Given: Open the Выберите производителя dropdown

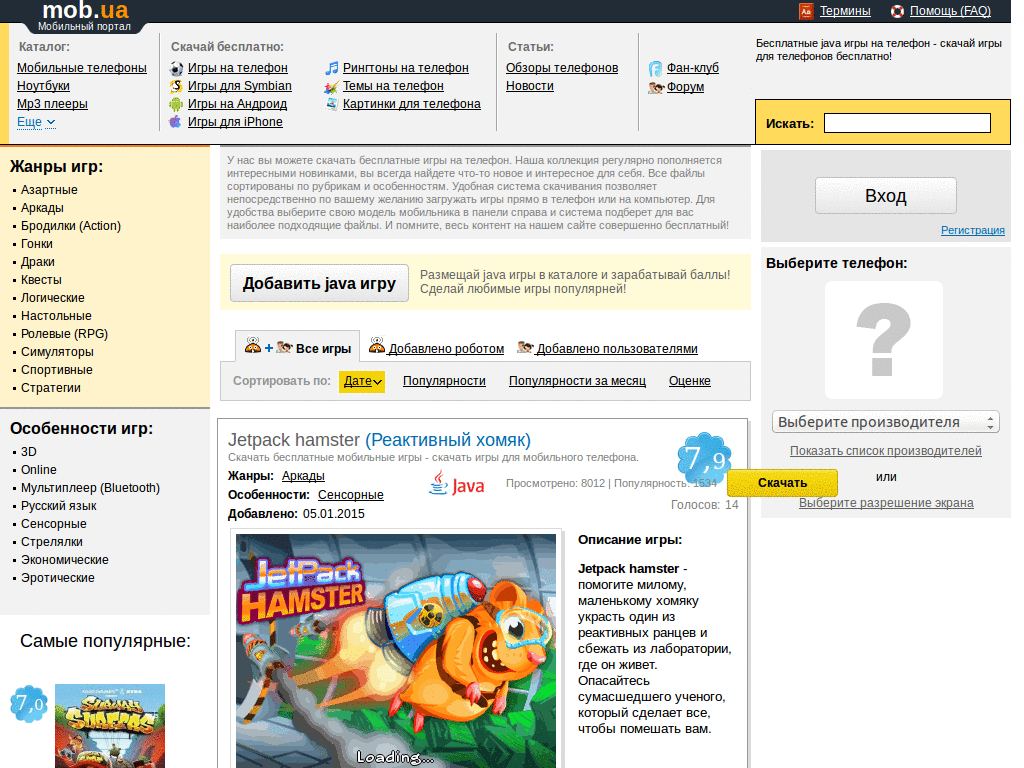Looking at the screenshot, I should coord(886,422).
